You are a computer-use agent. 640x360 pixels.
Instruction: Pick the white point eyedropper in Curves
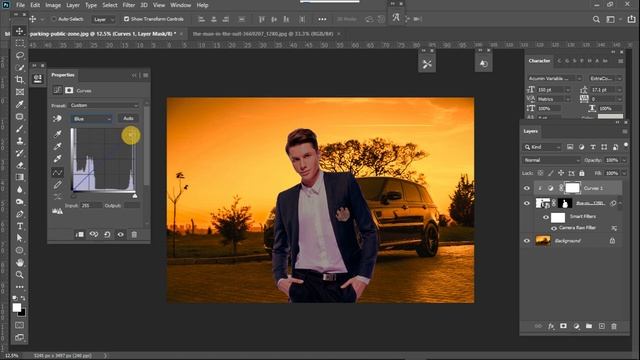tap(58, 159)
